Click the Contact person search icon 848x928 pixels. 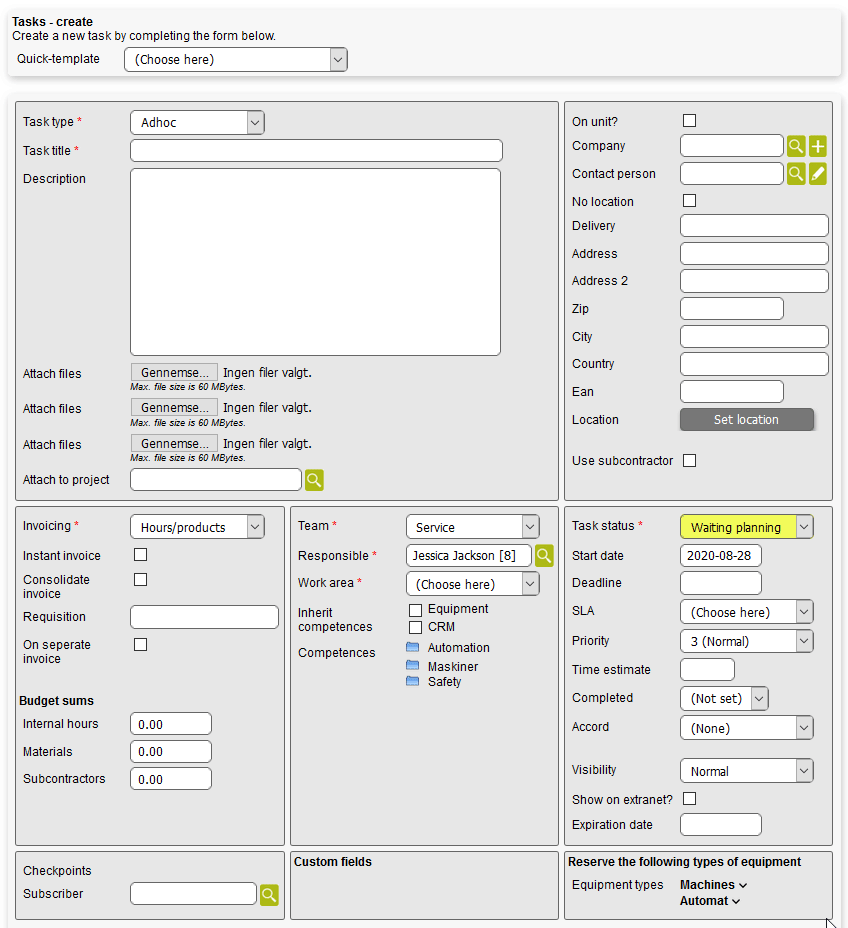click(796, 174)
